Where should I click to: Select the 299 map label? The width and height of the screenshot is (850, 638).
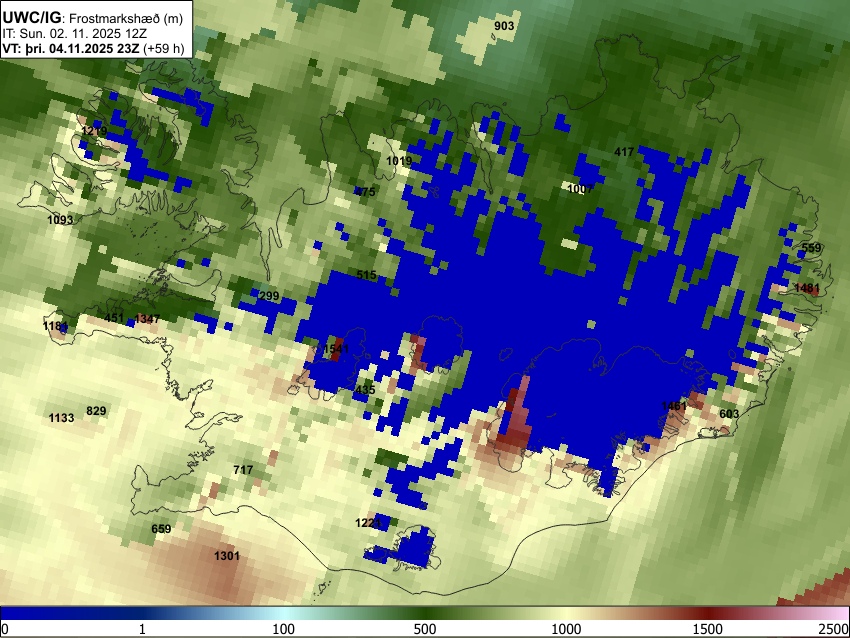click(x=269, y=295)
